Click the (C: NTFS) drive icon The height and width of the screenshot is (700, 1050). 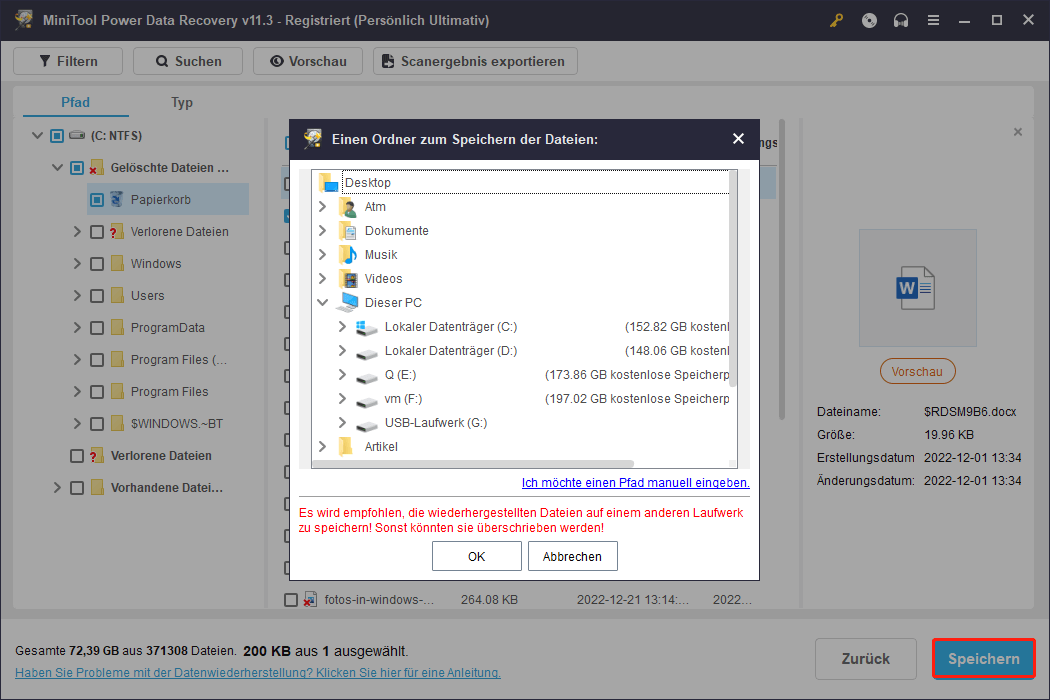[x=78, y=135]
